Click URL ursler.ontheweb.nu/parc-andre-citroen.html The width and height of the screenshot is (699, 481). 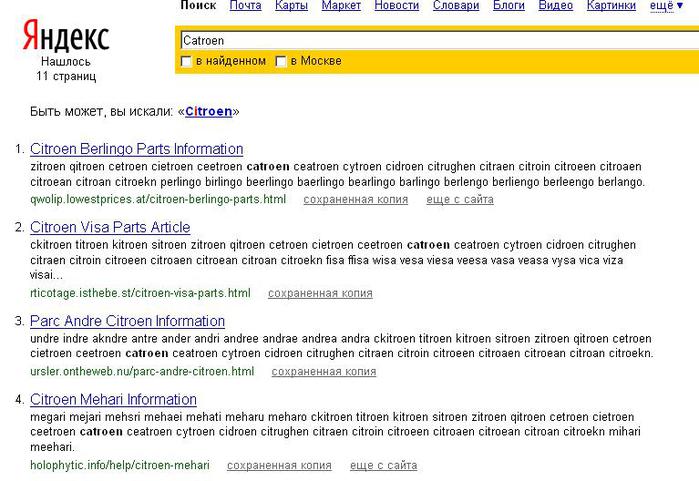tap(142, 371)
